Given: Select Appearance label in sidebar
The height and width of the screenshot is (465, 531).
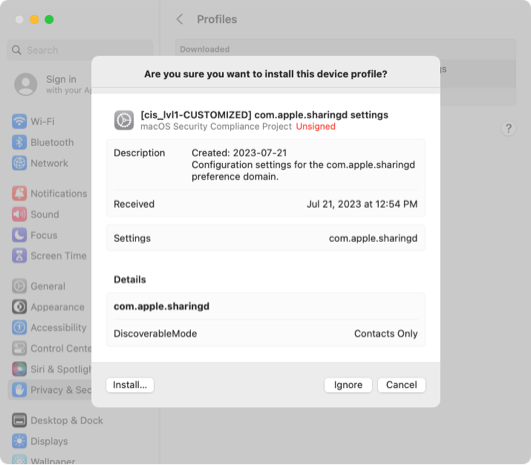Looking at the screenshot, I should coord(58,307).
